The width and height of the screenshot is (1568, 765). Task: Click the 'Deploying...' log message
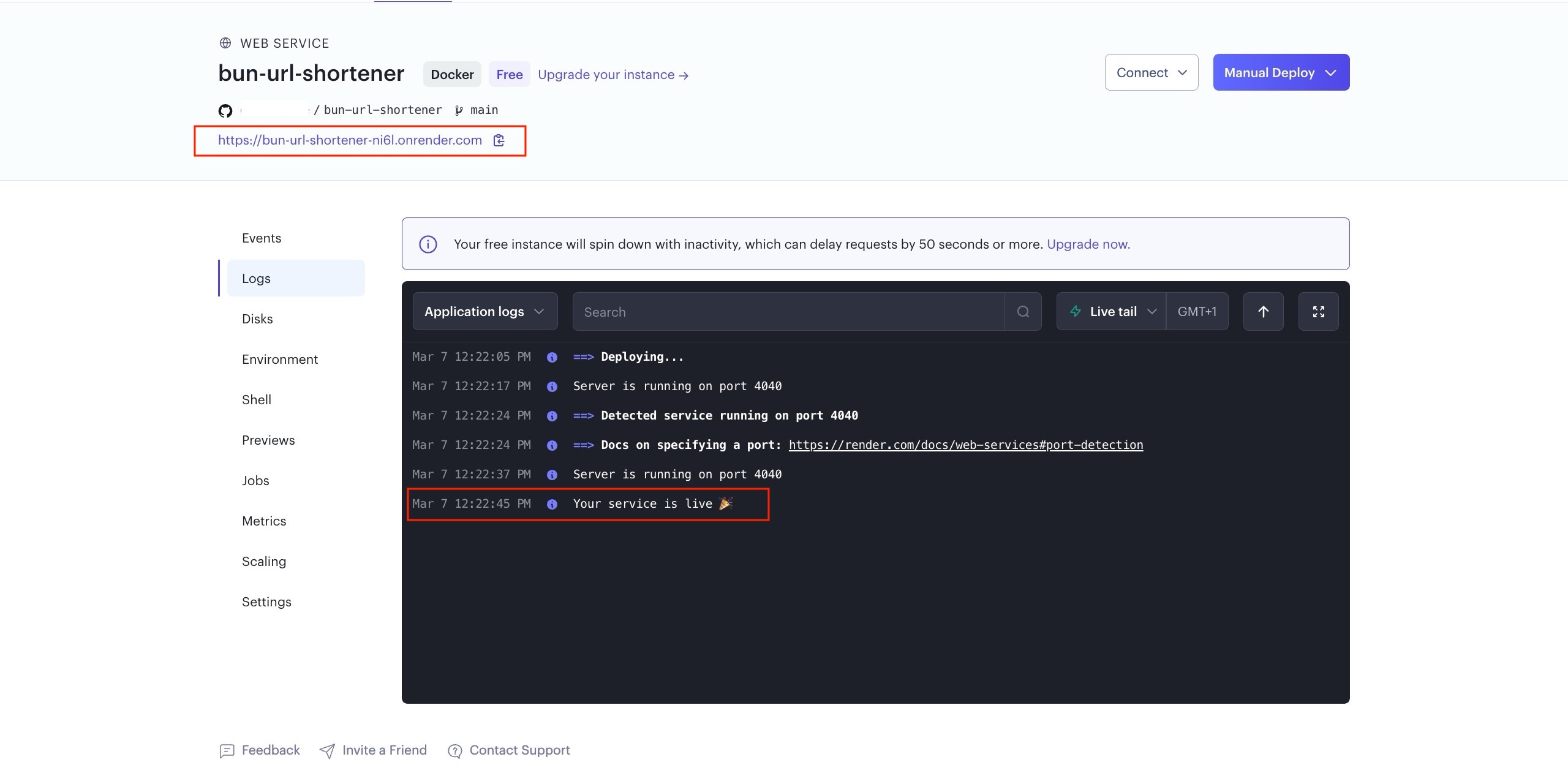tap(642, 357)
